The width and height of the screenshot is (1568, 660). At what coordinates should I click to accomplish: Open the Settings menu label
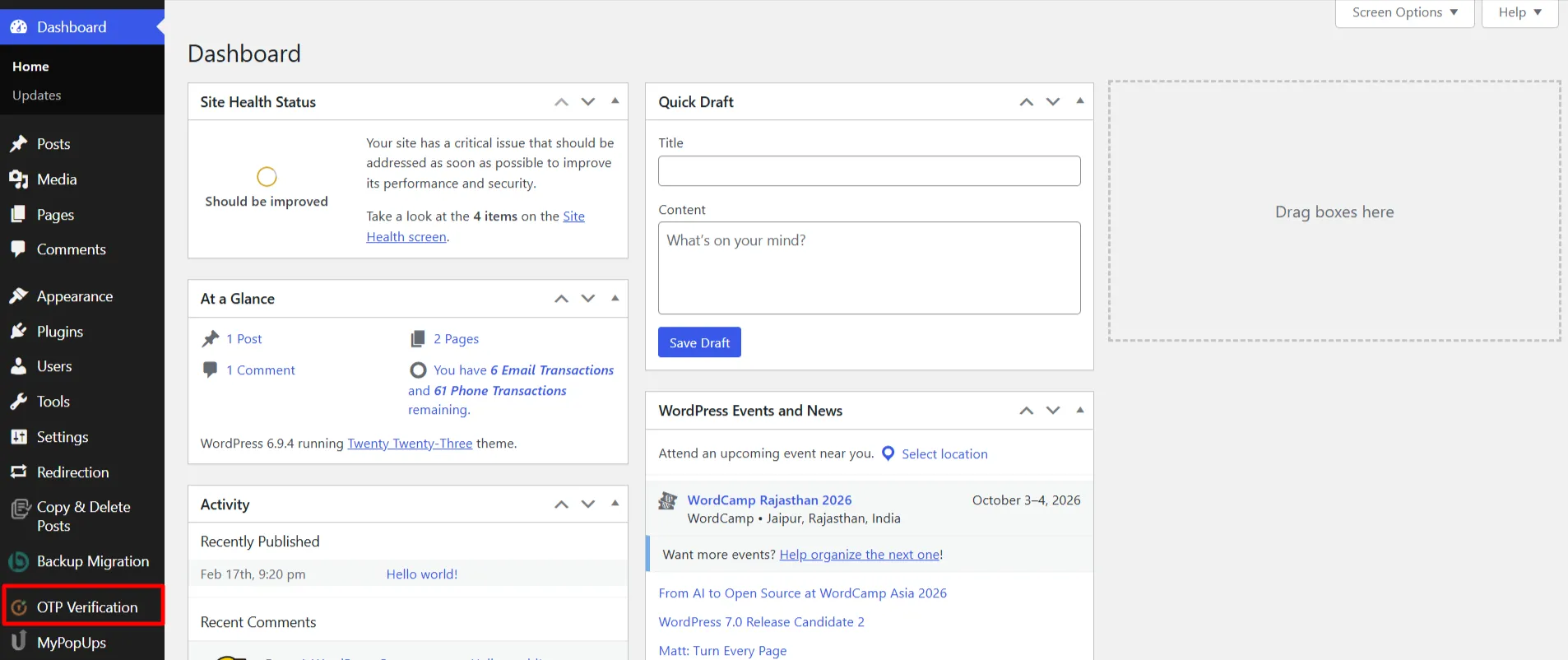click(63, 437)
